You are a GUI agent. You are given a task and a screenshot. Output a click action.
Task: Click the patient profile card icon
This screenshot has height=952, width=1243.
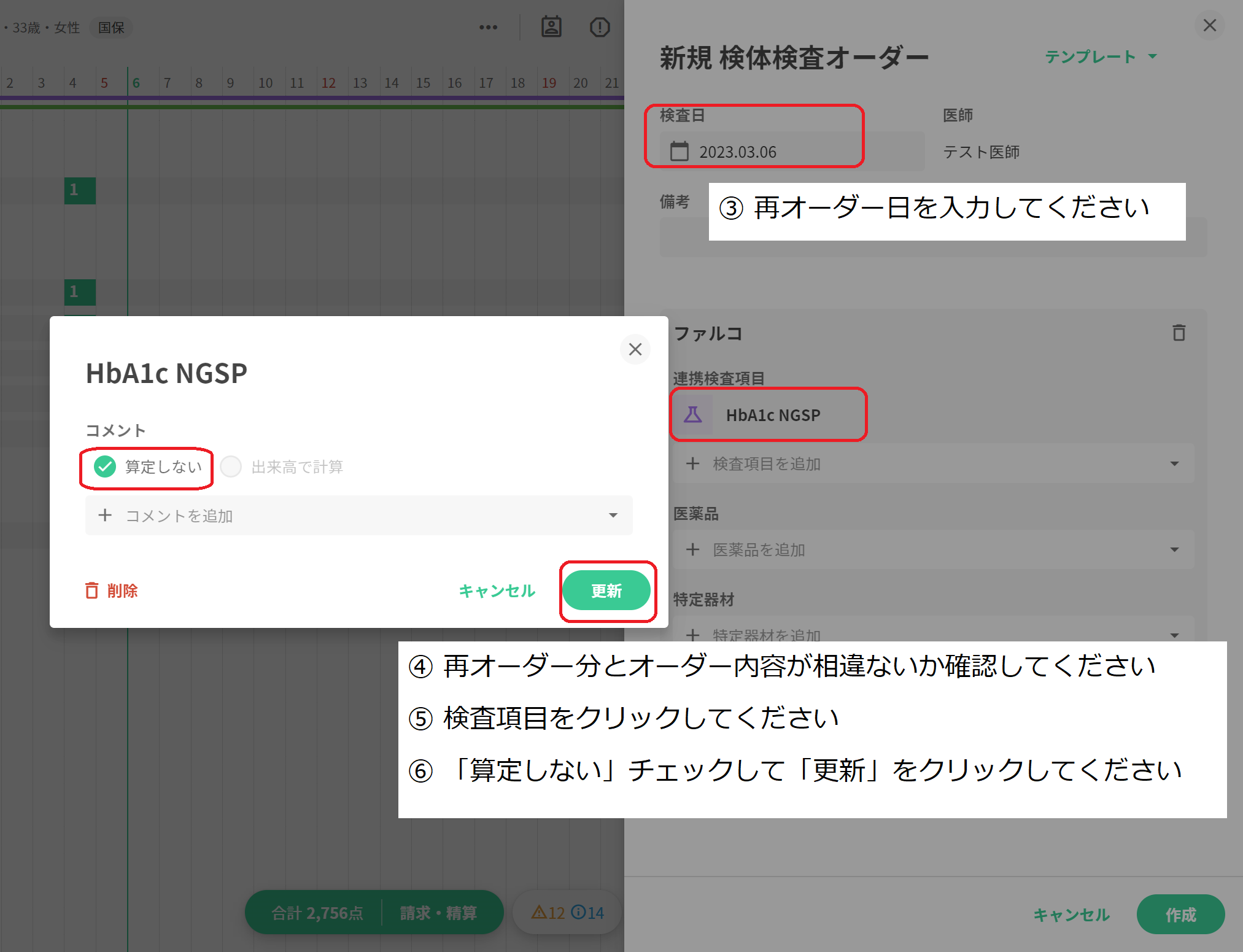(551, 26)
